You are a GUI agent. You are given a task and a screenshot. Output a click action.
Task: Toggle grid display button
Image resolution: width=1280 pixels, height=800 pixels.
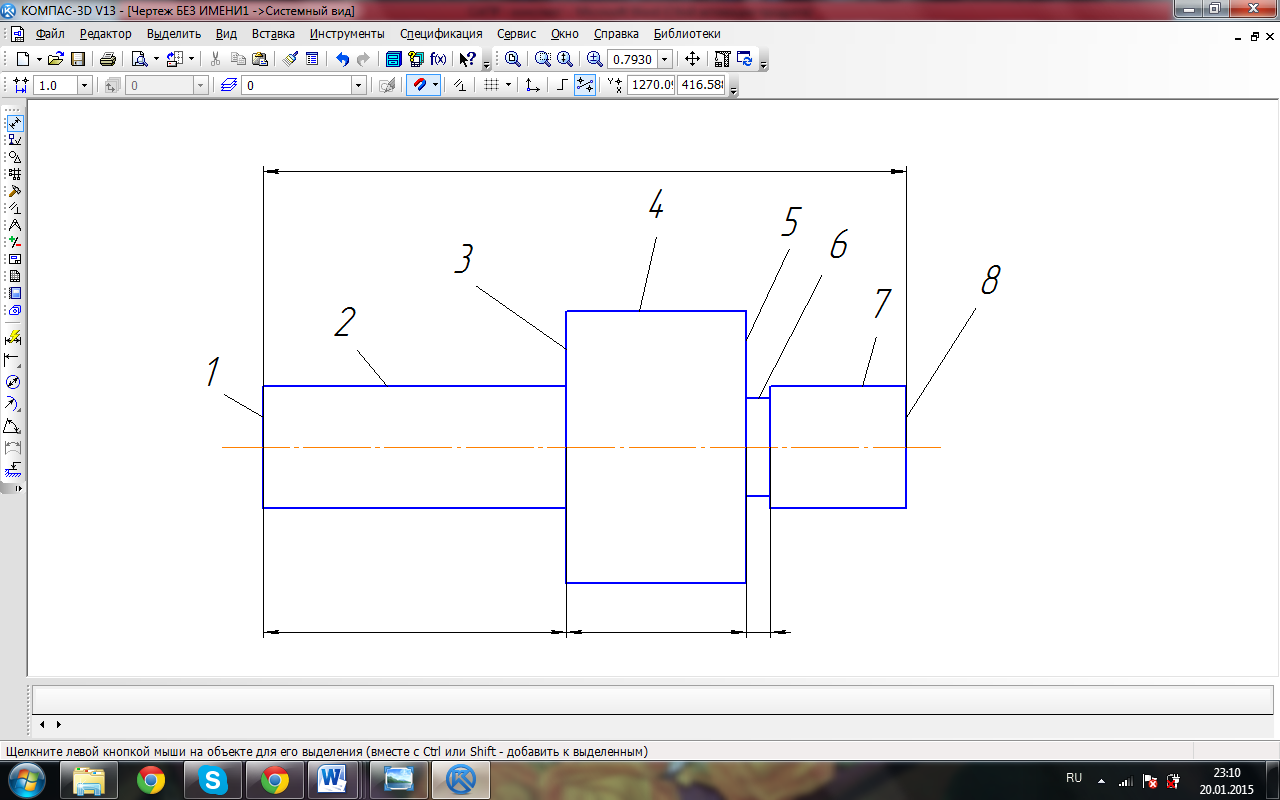point(491,85)
